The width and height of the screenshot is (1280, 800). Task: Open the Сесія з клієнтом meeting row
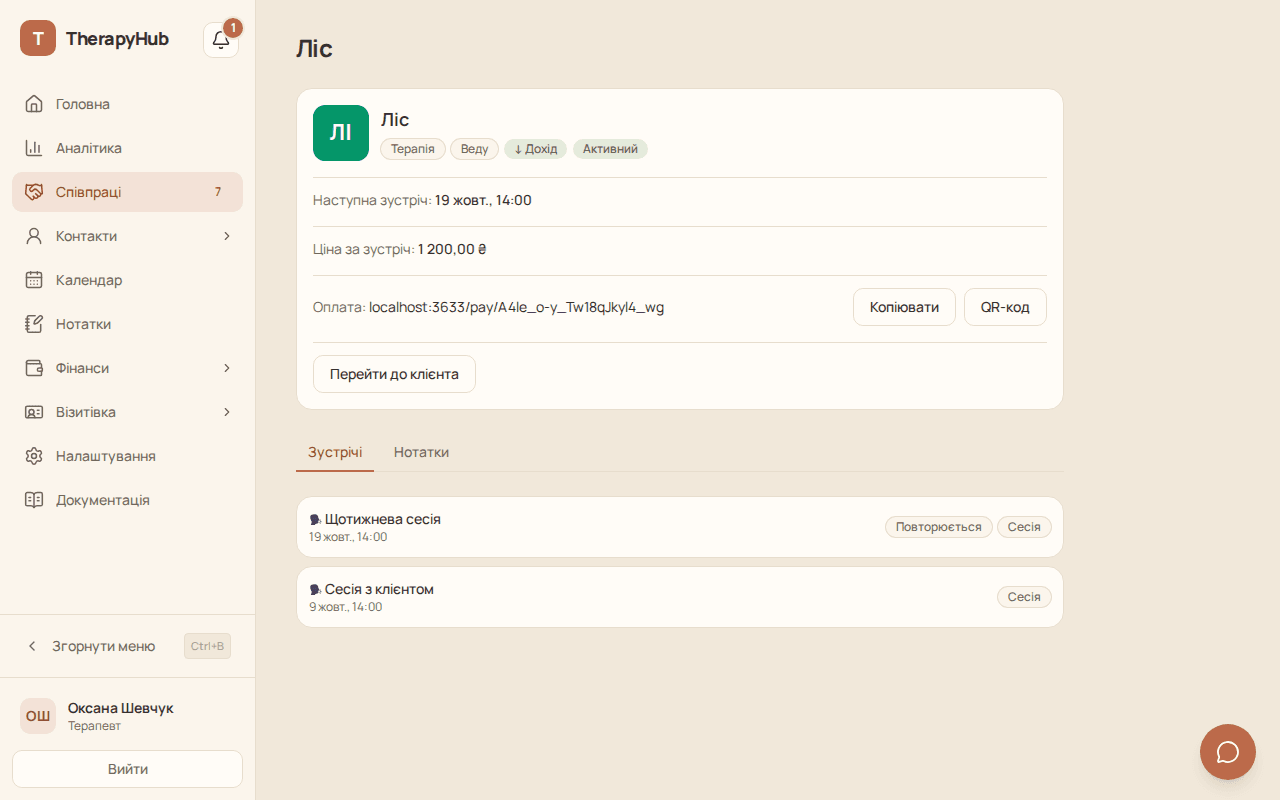(x=680, y=597)
